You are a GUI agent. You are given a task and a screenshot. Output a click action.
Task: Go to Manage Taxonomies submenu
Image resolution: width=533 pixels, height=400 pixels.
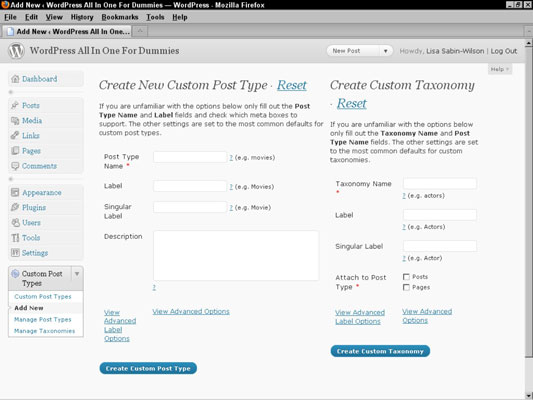pyautogui.click(x=45, y=331)
